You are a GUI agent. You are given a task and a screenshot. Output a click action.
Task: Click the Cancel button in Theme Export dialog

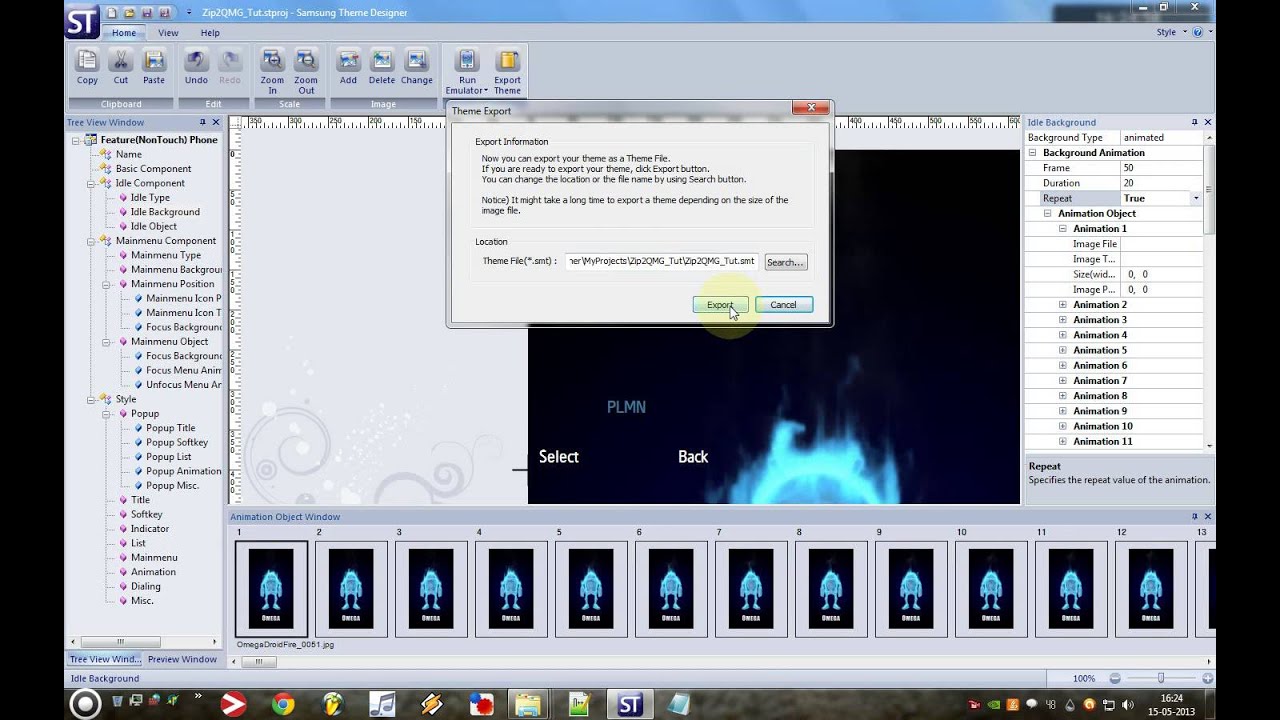(x=784, y=305)
